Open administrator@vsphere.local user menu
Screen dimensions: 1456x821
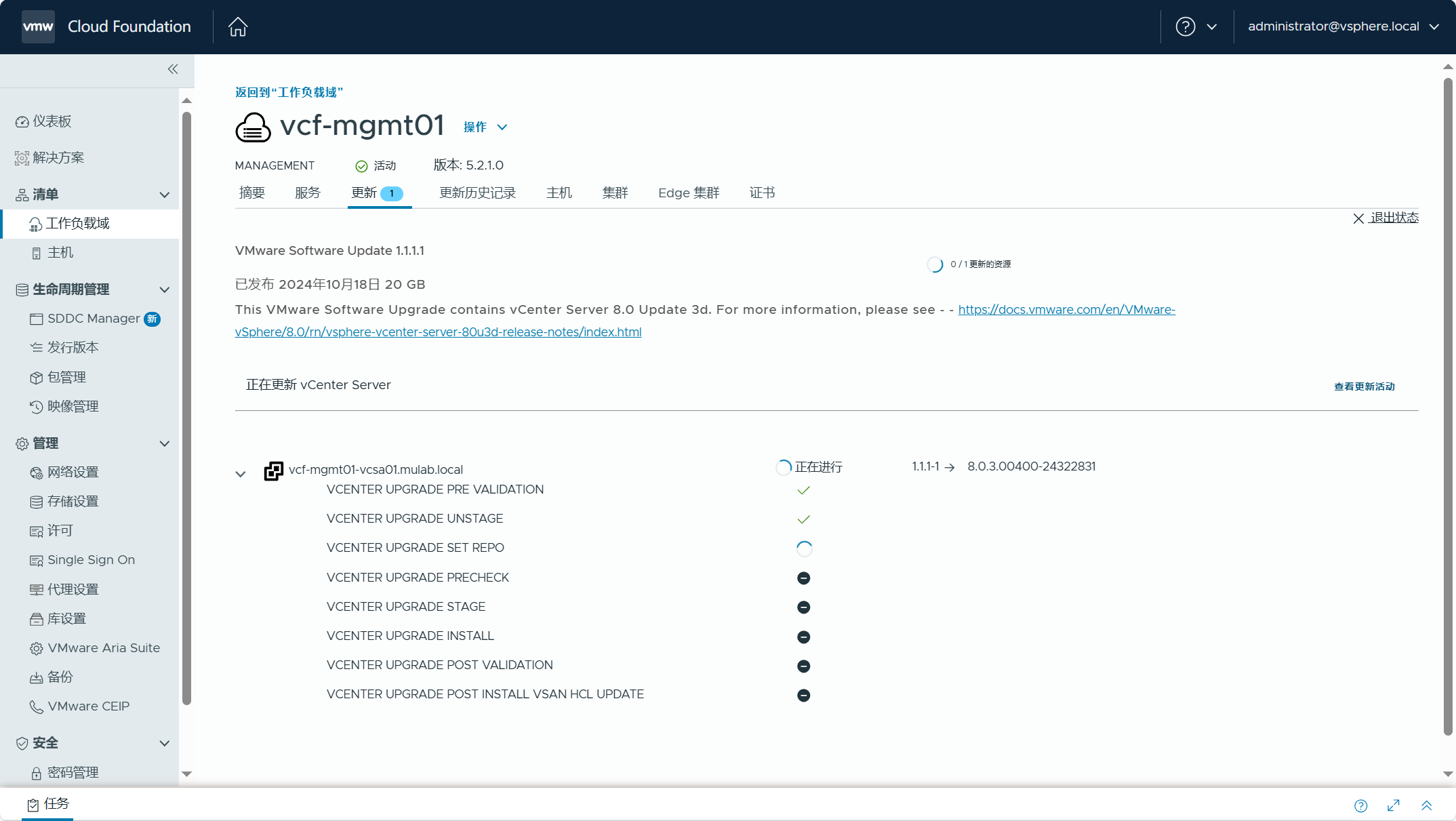[1343, 26]
